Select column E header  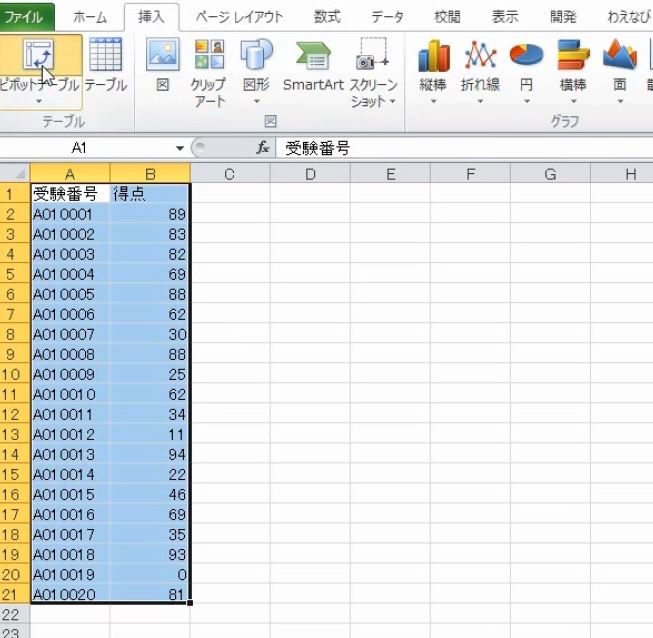(x=390, y=174)
